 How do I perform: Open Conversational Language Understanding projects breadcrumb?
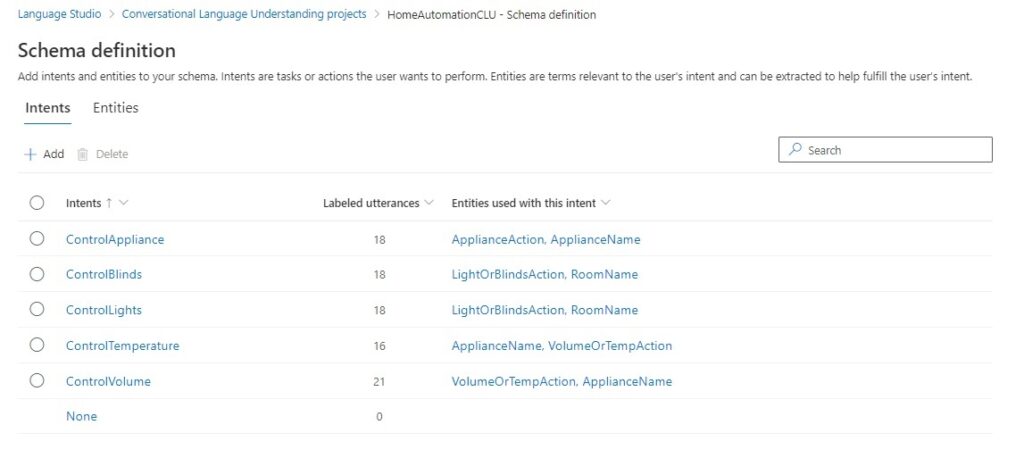pos(244,15)
